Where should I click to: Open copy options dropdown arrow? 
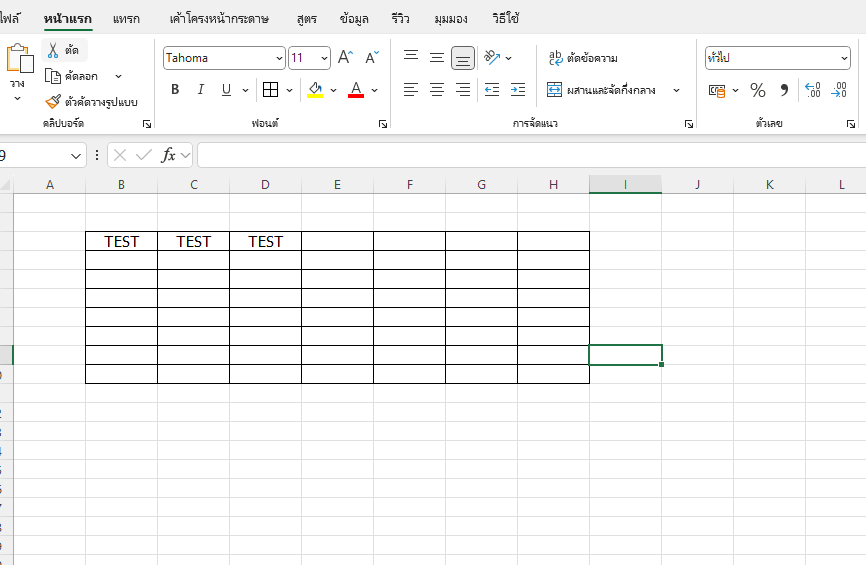(118, 76)
